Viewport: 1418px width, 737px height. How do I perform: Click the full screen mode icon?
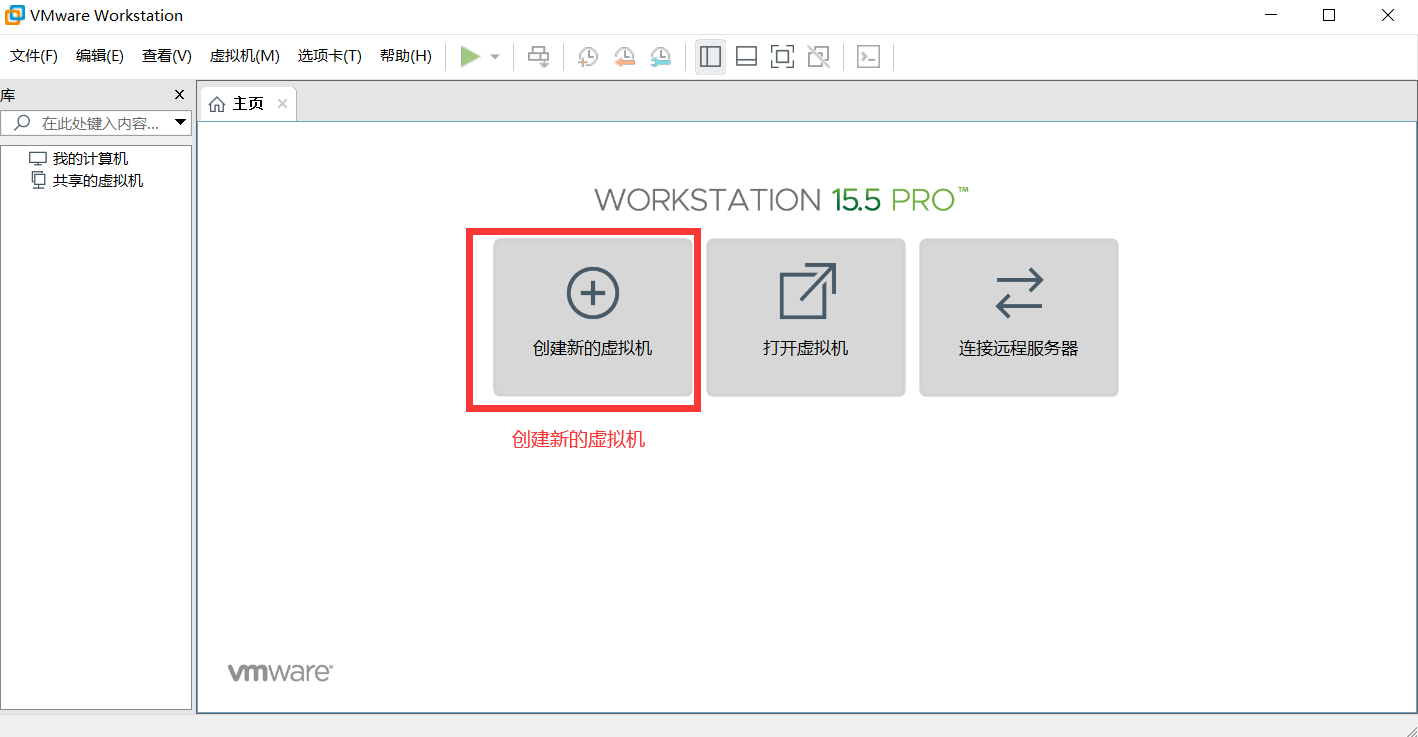[782, 57]
